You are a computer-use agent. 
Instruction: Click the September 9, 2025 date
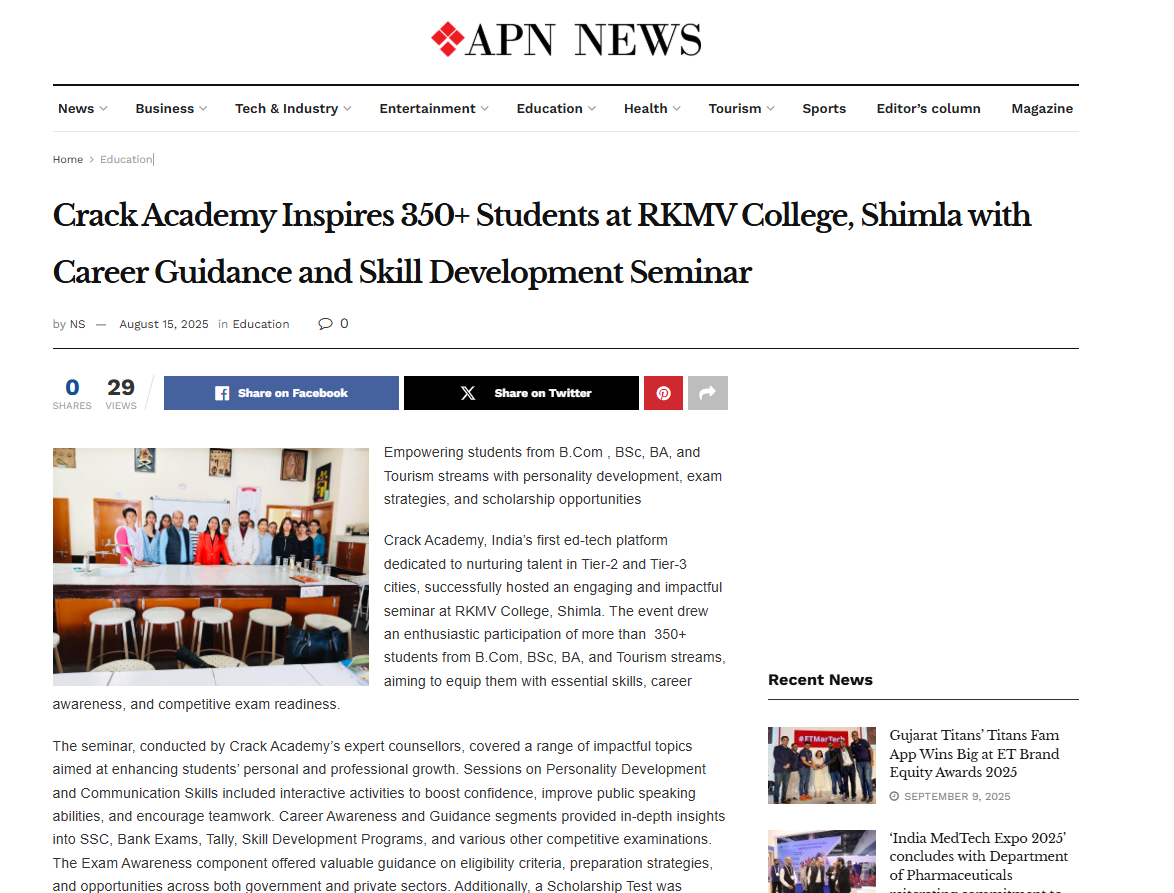tap(957, 796)
